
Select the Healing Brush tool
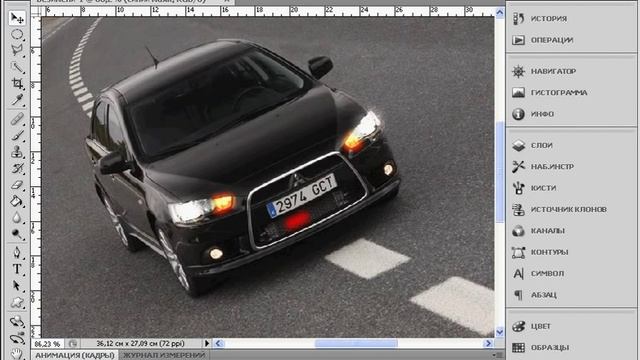pos(17,120)
